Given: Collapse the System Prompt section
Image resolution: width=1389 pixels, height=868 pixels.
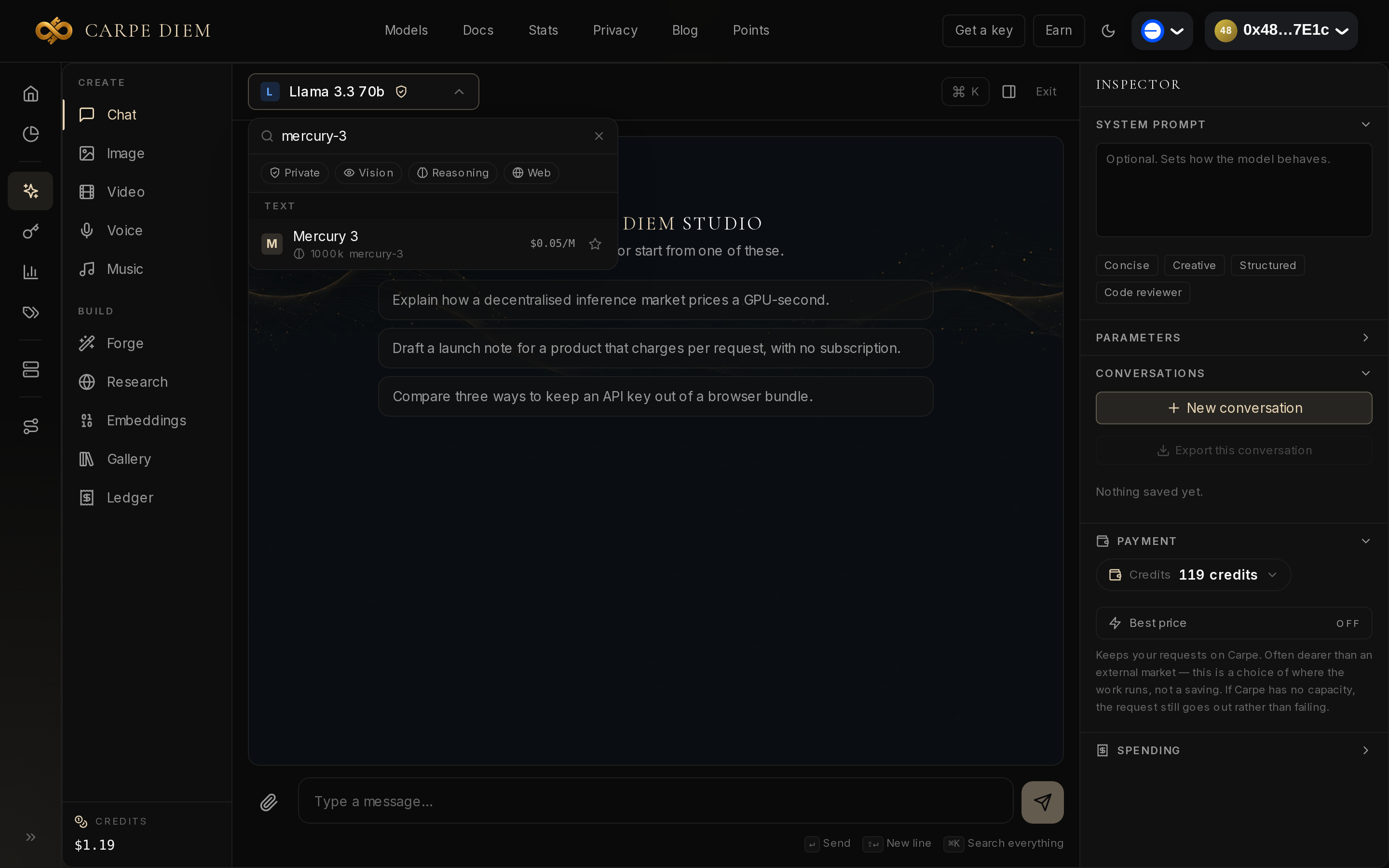Looking at the screenshot, I should click(x=1233, y=124).
